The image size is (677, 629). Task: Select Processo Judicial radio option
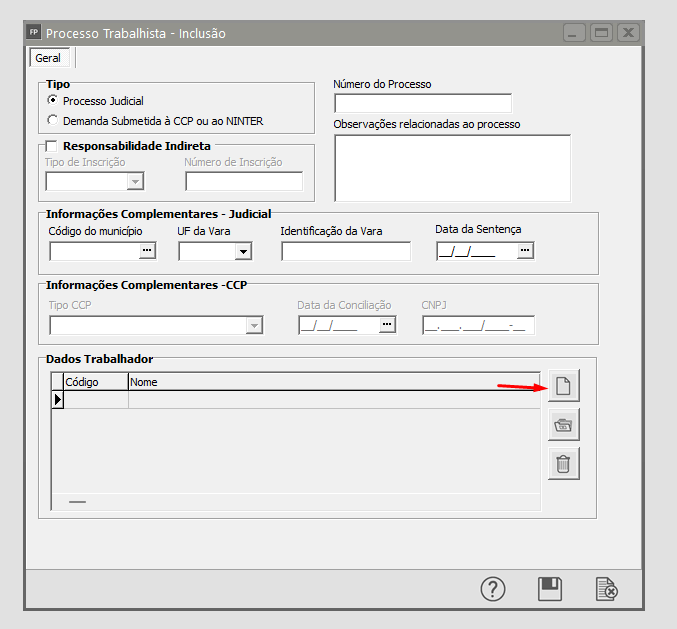(x=53, y=101)
